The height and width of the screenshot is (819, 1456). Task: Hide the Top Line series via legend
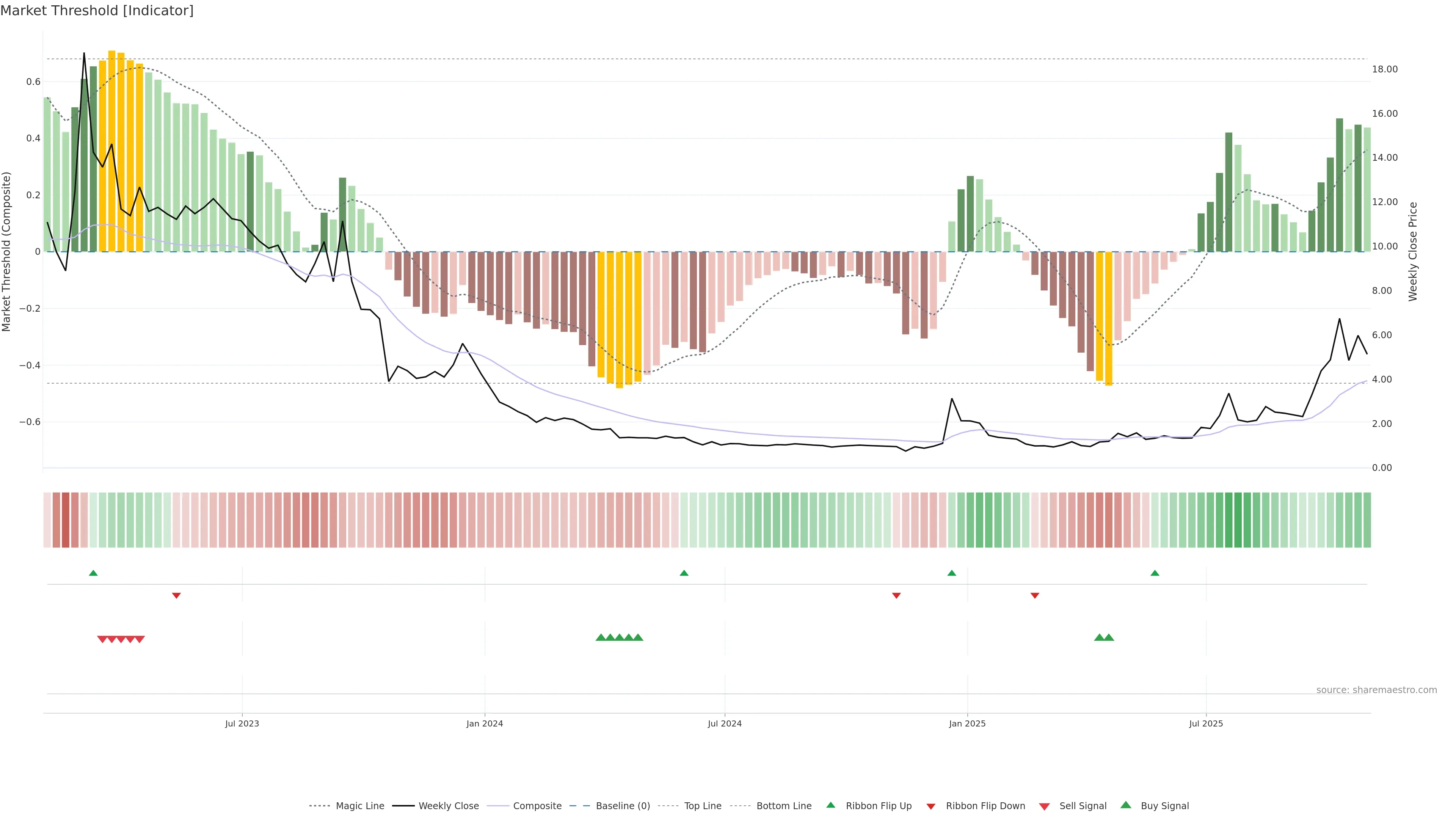(x=703, y=806)
